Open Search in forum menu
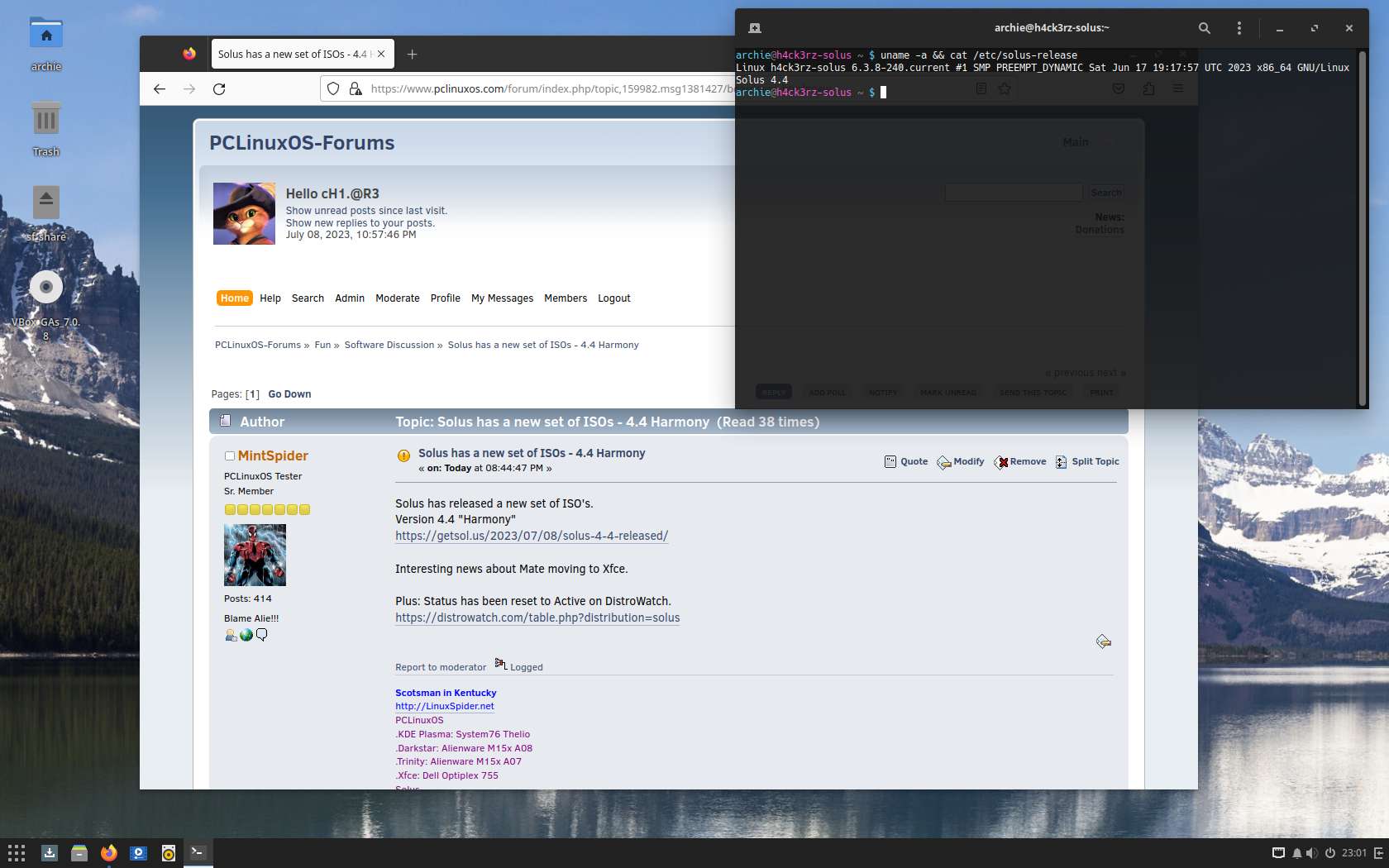 tap(308, 298)
